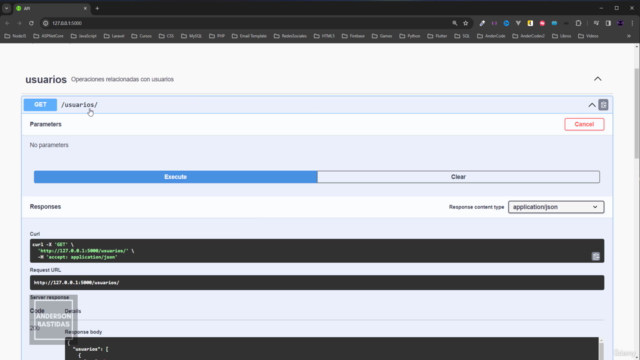
Task: Click the eyedropper extension icon
Action: [x=482, y=23]
